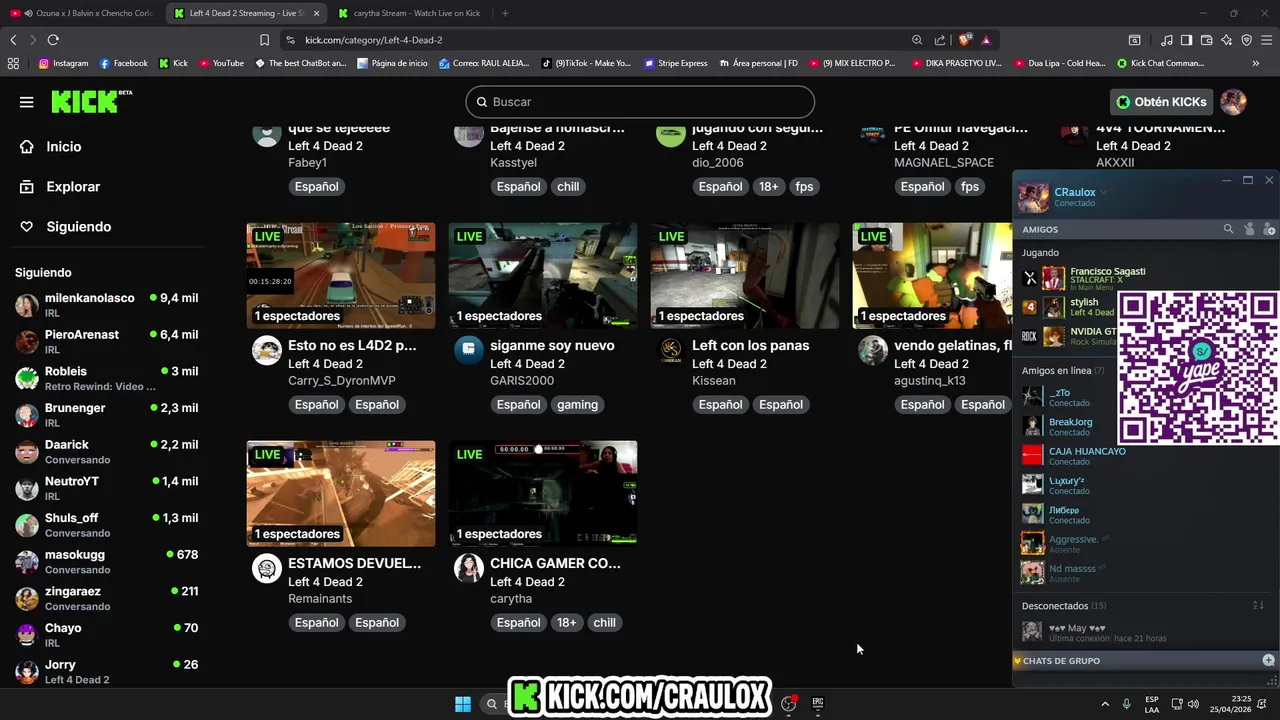Open followed channel Robleis
1280x720 pixels.
click(107, 378)
